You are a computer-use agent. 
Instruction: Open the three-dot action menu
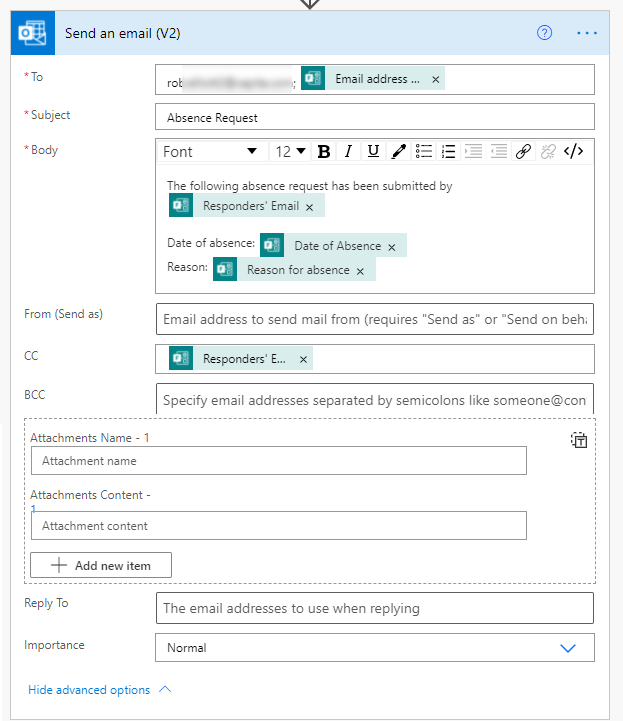[x=587, y=33]
